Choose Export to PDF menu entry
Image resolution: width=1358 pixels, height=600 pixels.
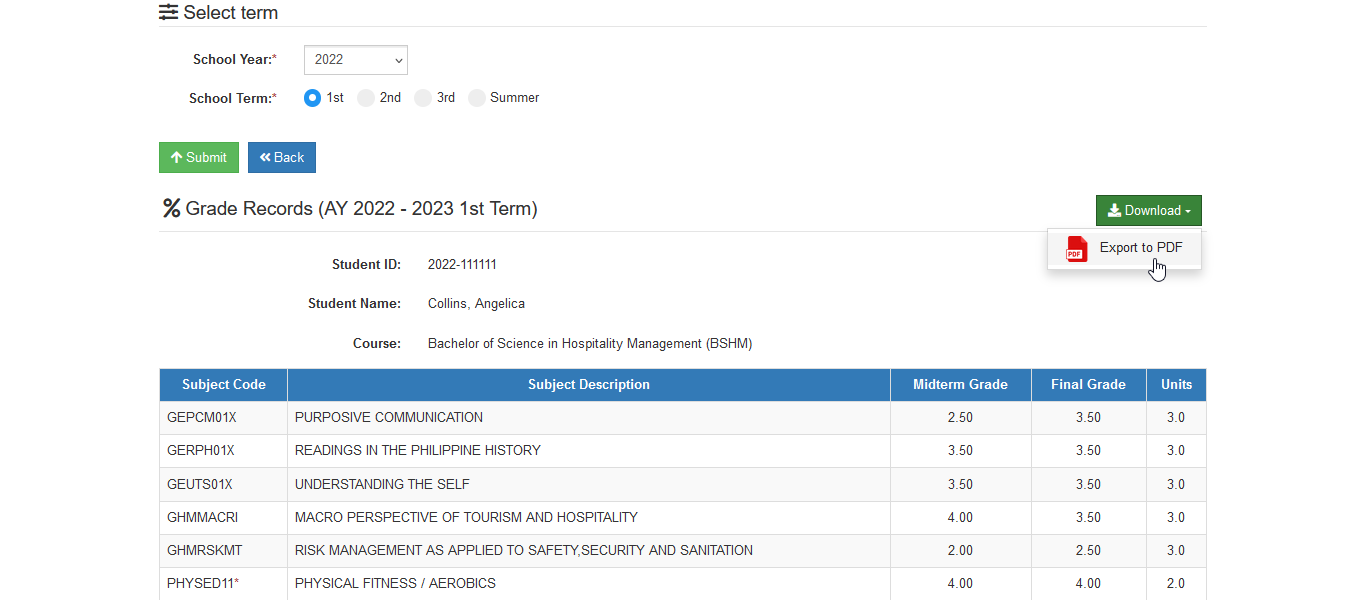[1124, 249]
